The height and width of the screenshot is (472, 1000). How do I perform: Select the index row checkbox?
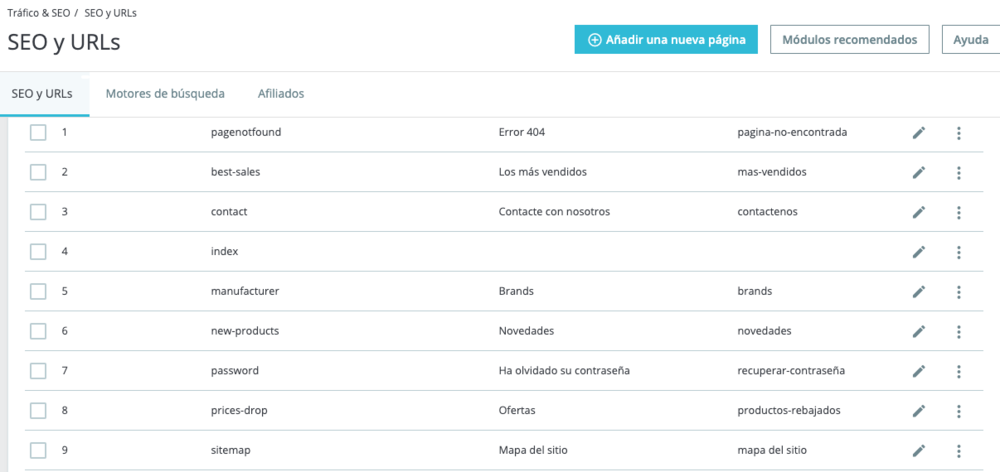pyautogui.click(x=38, y=252)
